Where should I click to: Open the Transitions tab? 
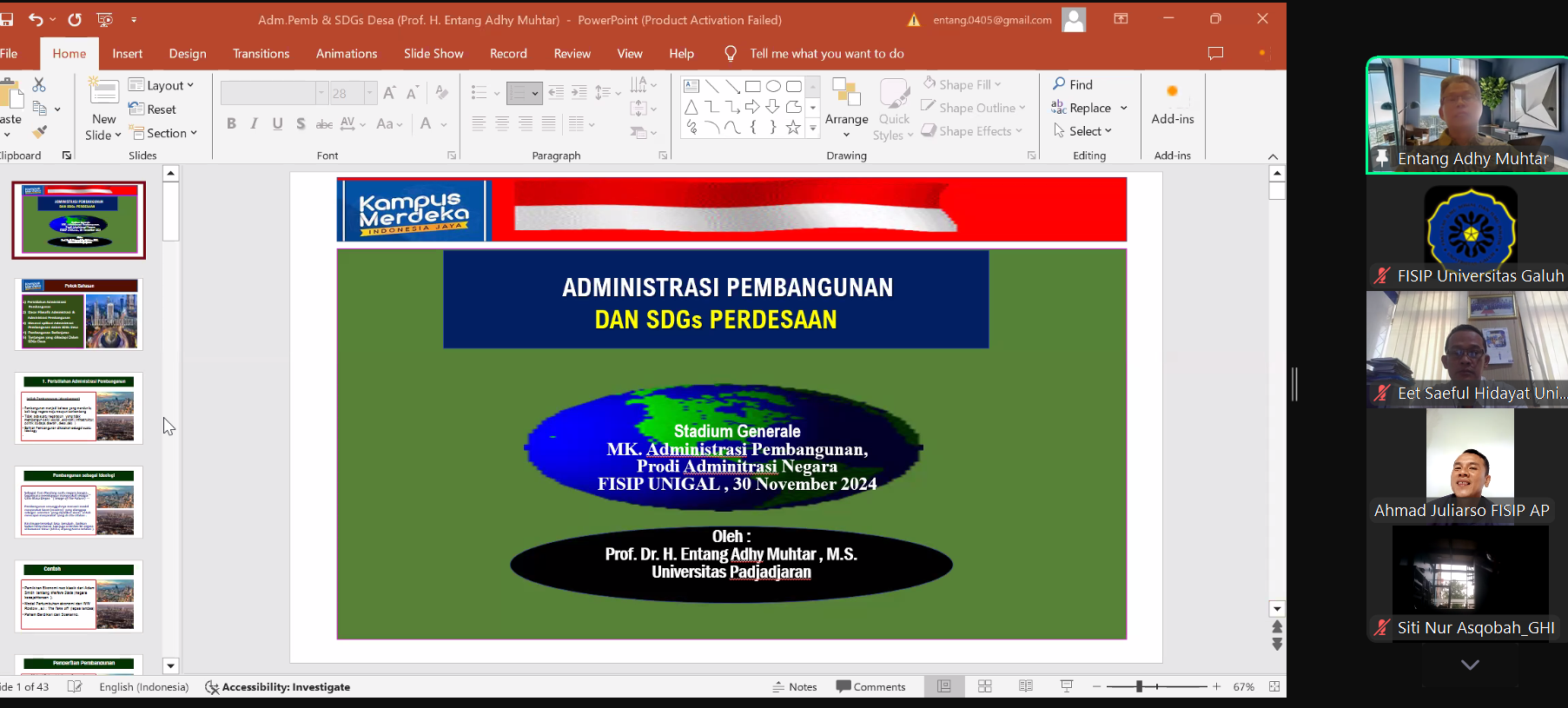pos(261,54)
